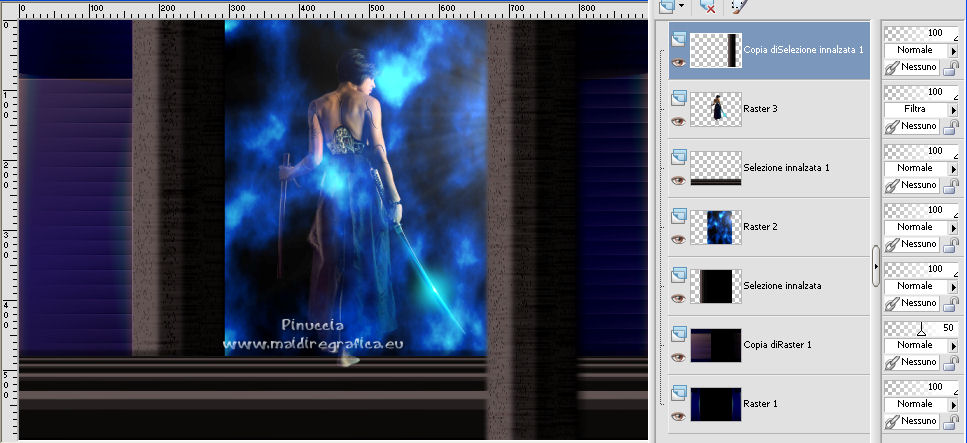Click opacity slider of Copia diSelezione innalzata 1
The height and width of the screenshot is (443, 967).
pyautogui.click(x=921, y=33)
